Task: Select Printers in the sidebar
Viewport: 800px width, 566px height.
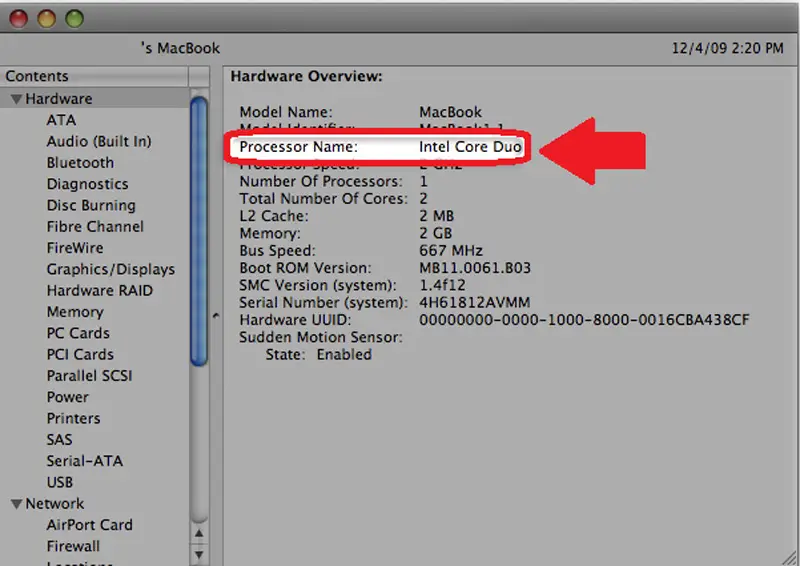Action: (x=73, y=419)
